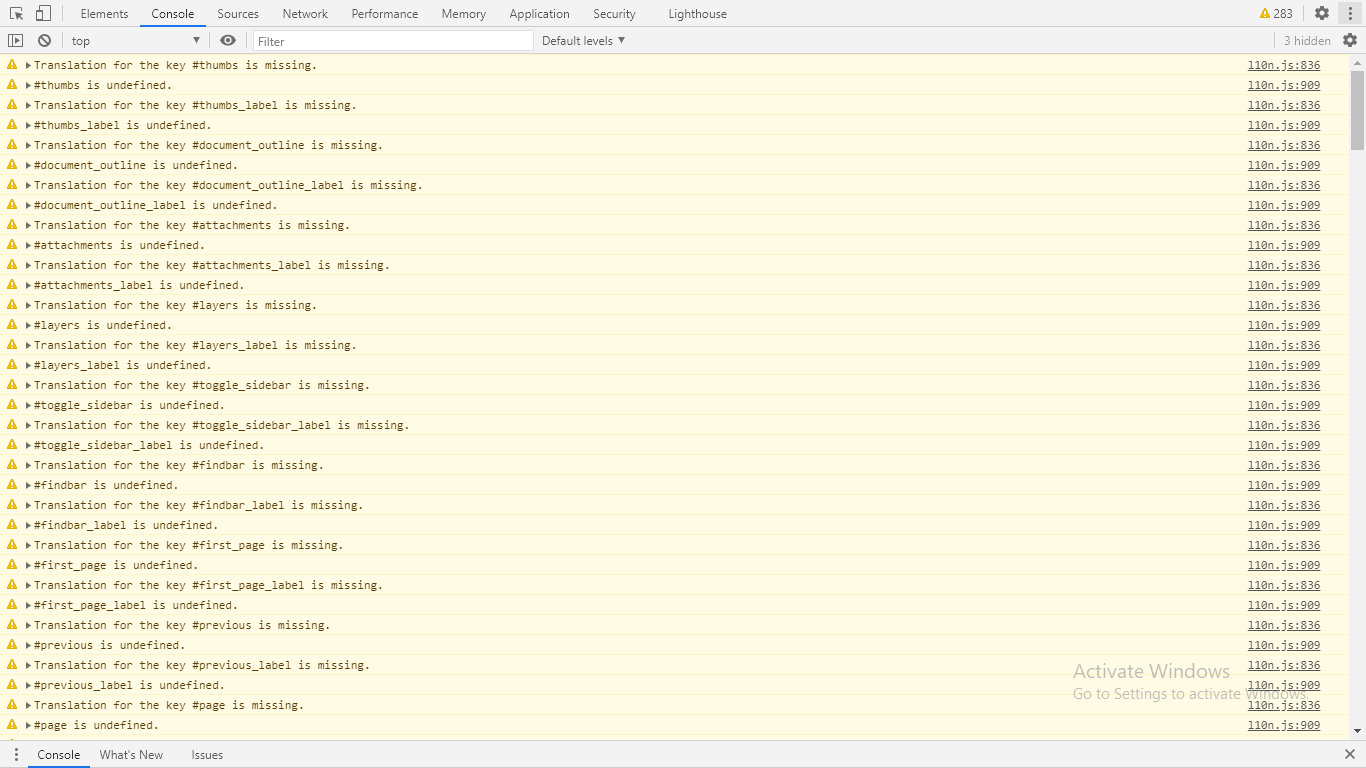
Task: Click the console vertical scrollbar thumb
Action: coord(1357,110)
